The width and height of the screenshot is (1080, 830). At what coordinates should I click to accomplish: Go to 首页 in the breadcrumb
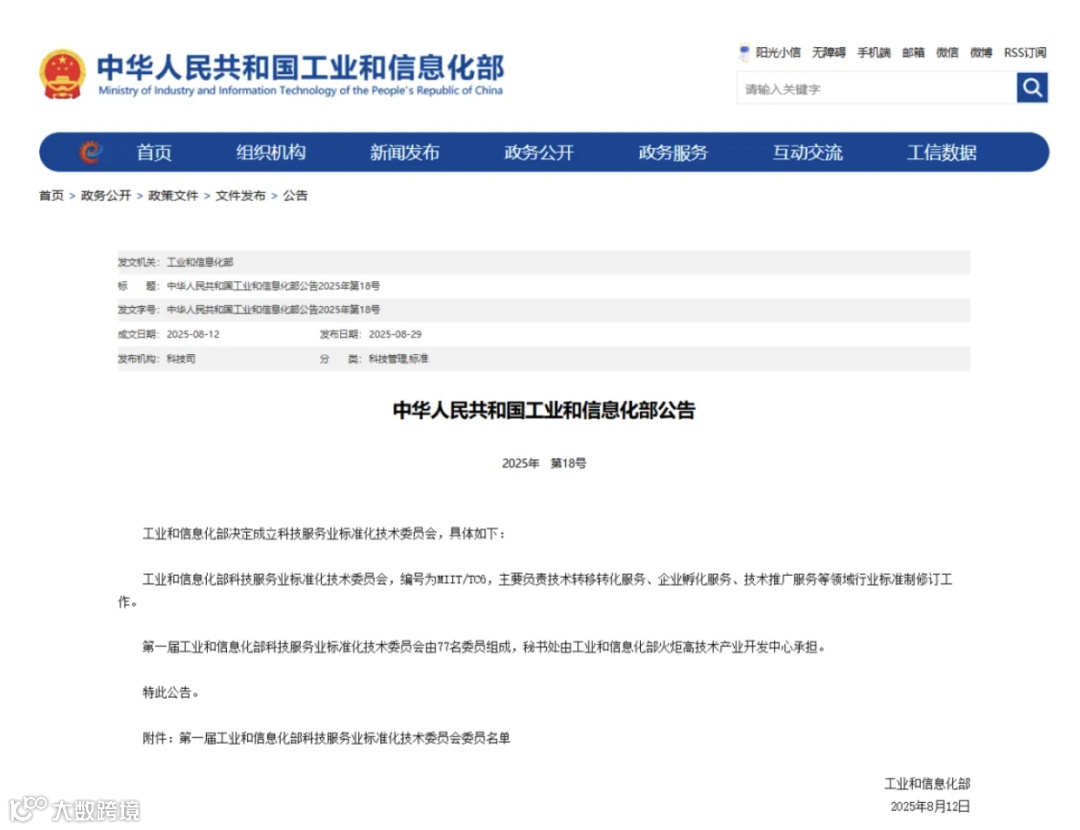(51, 196)
